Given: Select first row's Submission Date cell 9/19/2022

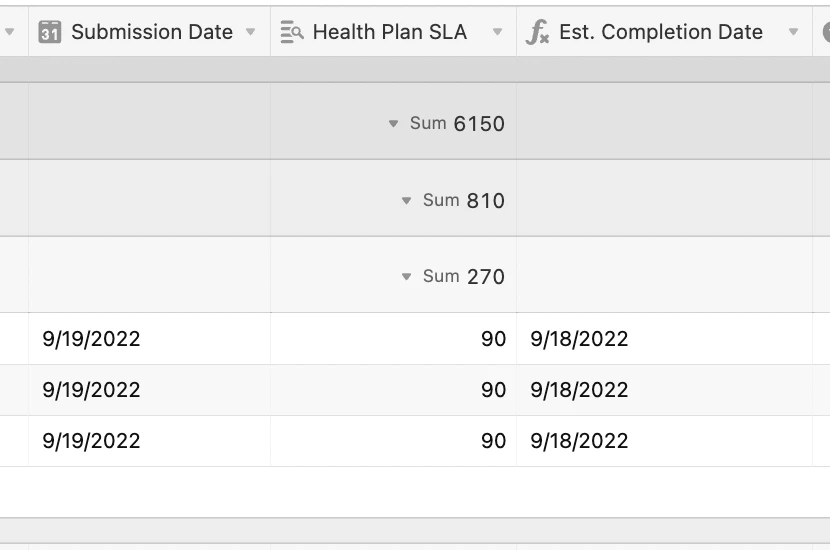Looking at the screenshot, I should pos(91,339).
